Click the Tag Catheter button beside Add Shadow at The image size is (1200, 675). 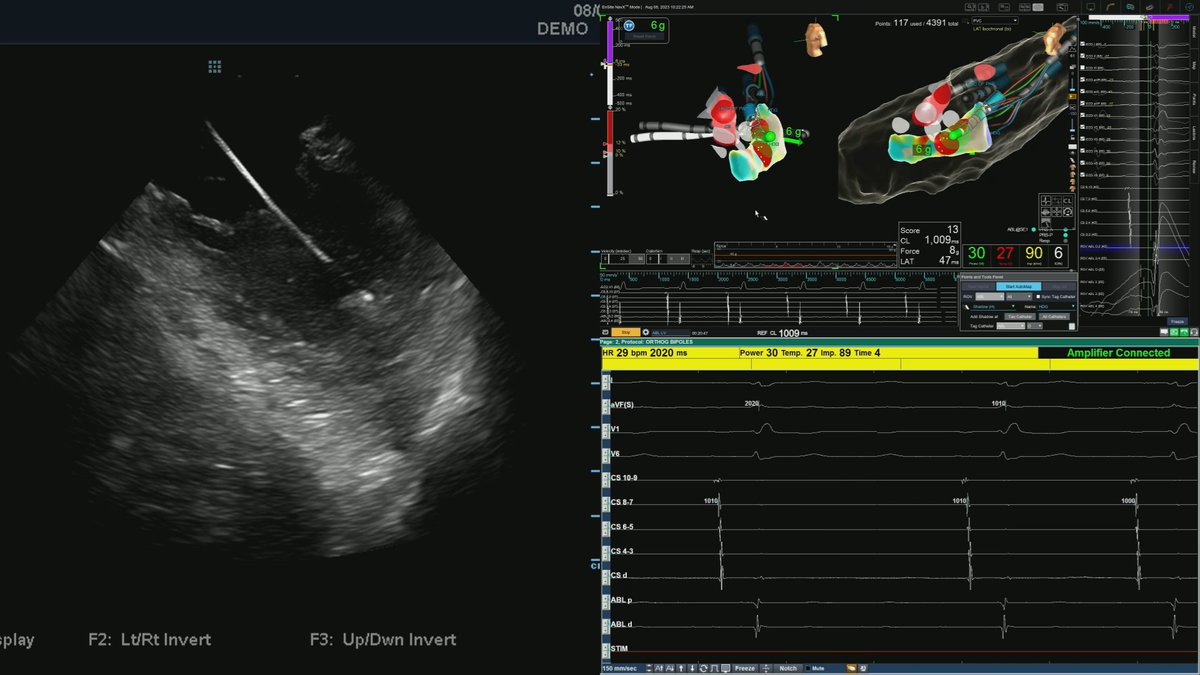pyautogui.click(x=1020, y=316)
